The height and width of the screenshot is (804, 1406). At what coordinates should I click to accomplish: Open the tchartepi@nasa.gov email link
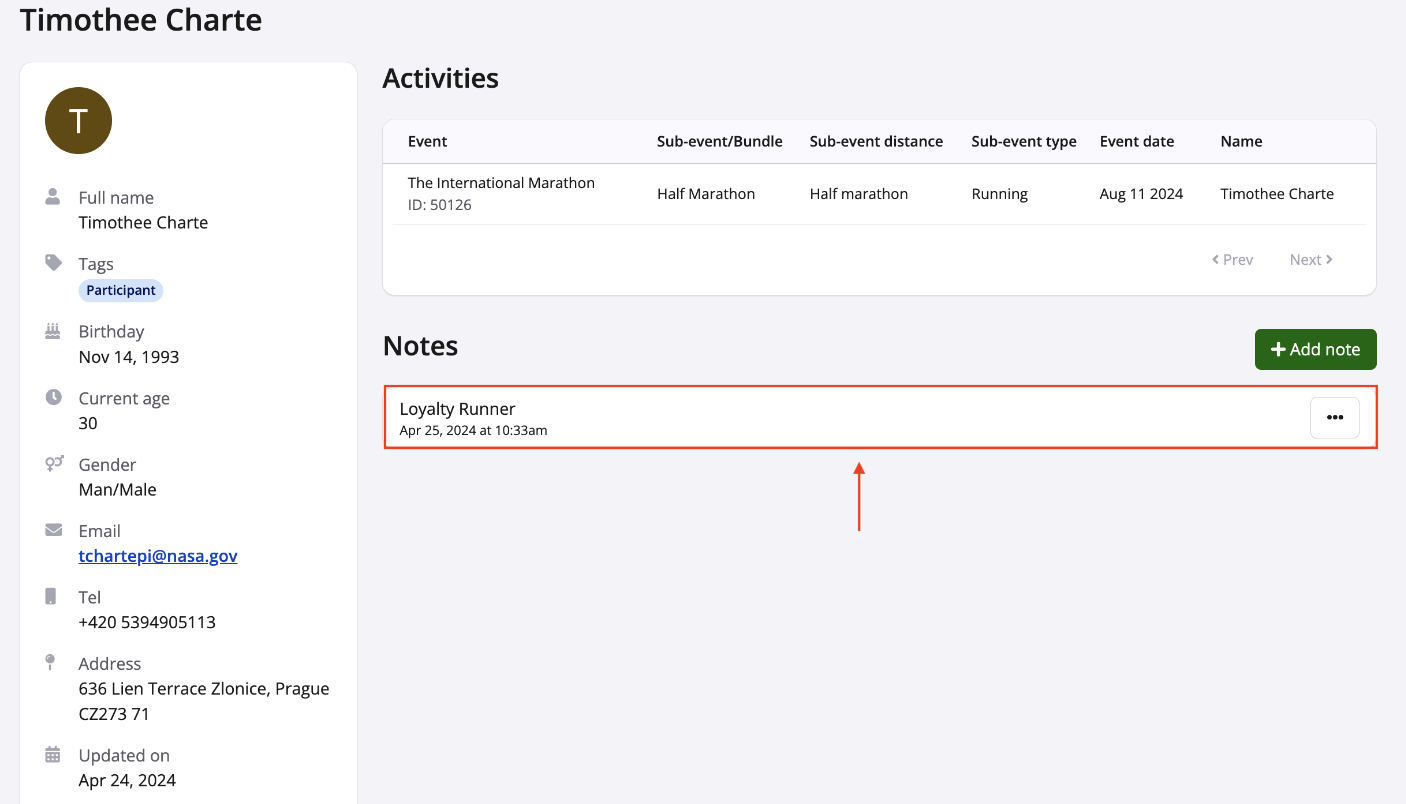click(158, 556)
